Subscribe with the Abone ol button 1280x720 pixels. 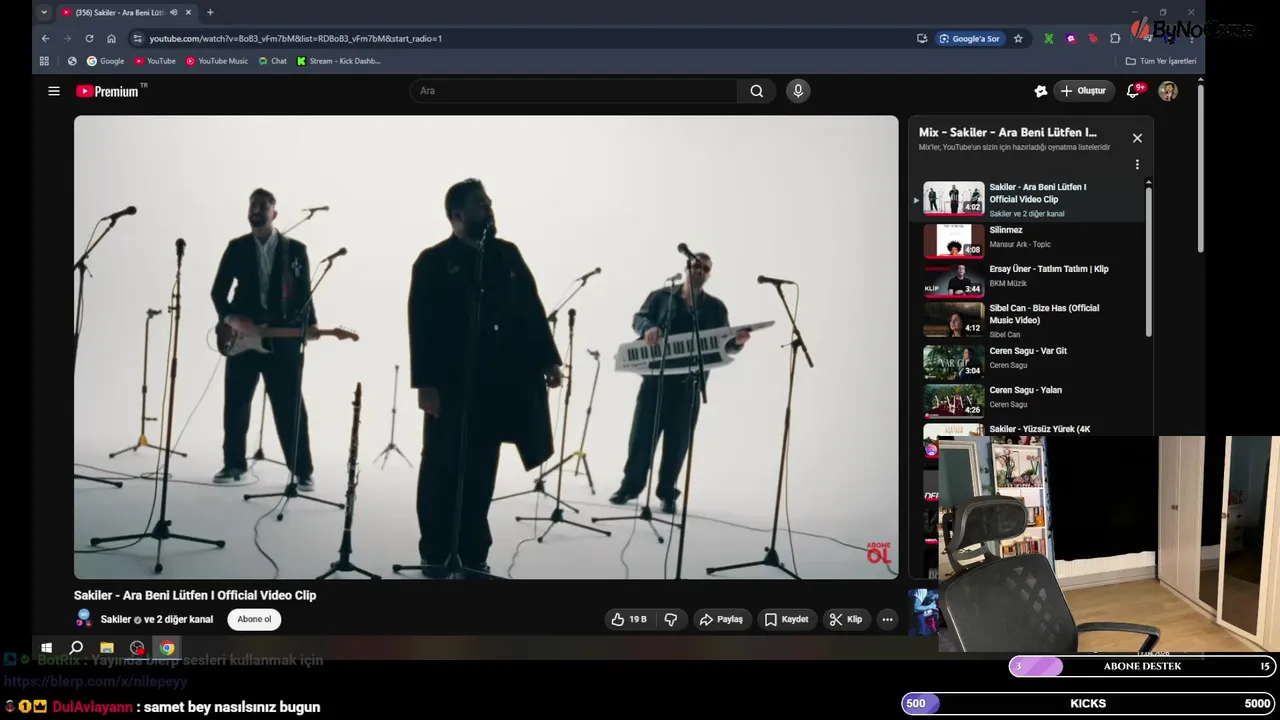click(254, 620)
